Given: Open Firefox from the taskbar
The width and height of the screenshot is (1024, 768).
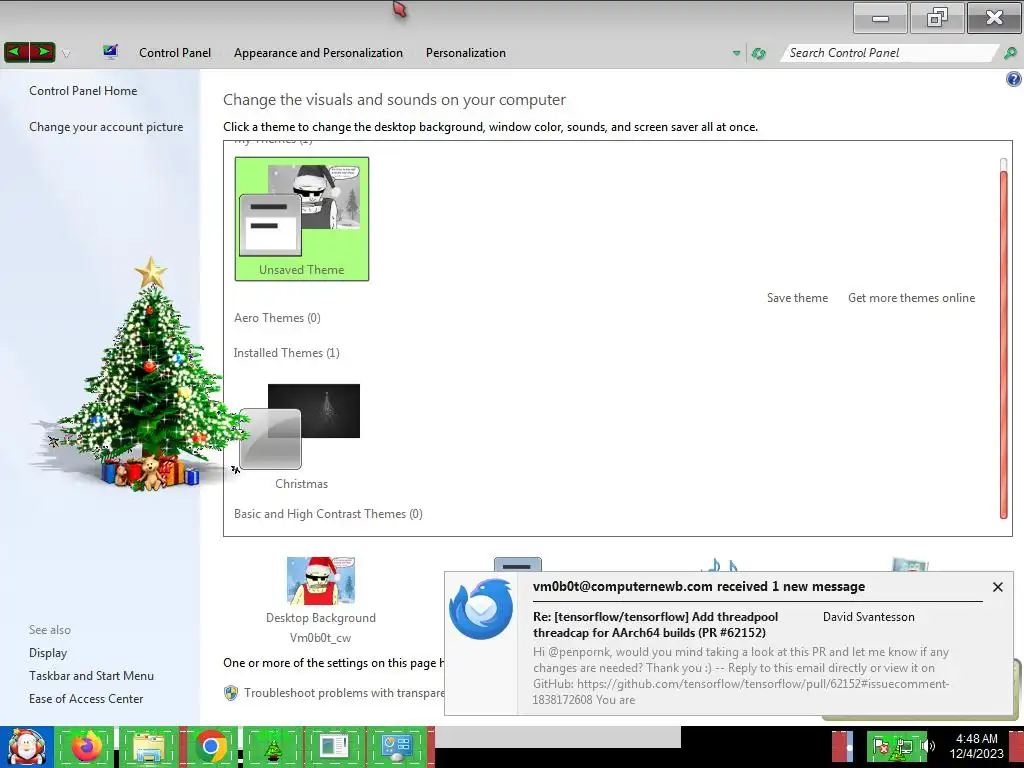Looking at the screenshot, I should tap(86, 747).
